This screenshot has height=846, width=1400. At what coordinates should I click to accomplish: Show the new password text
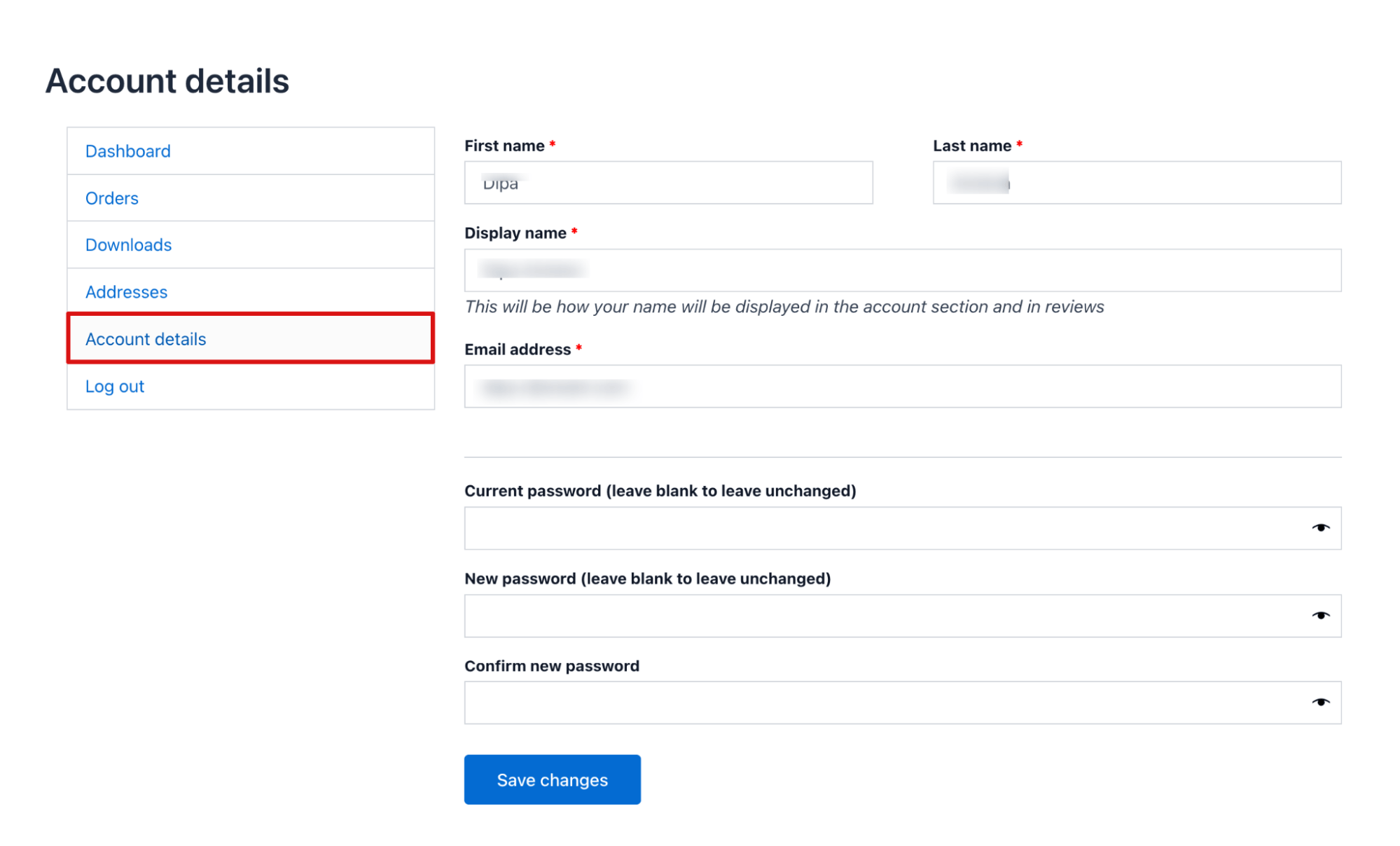[x=1319, y=615]
